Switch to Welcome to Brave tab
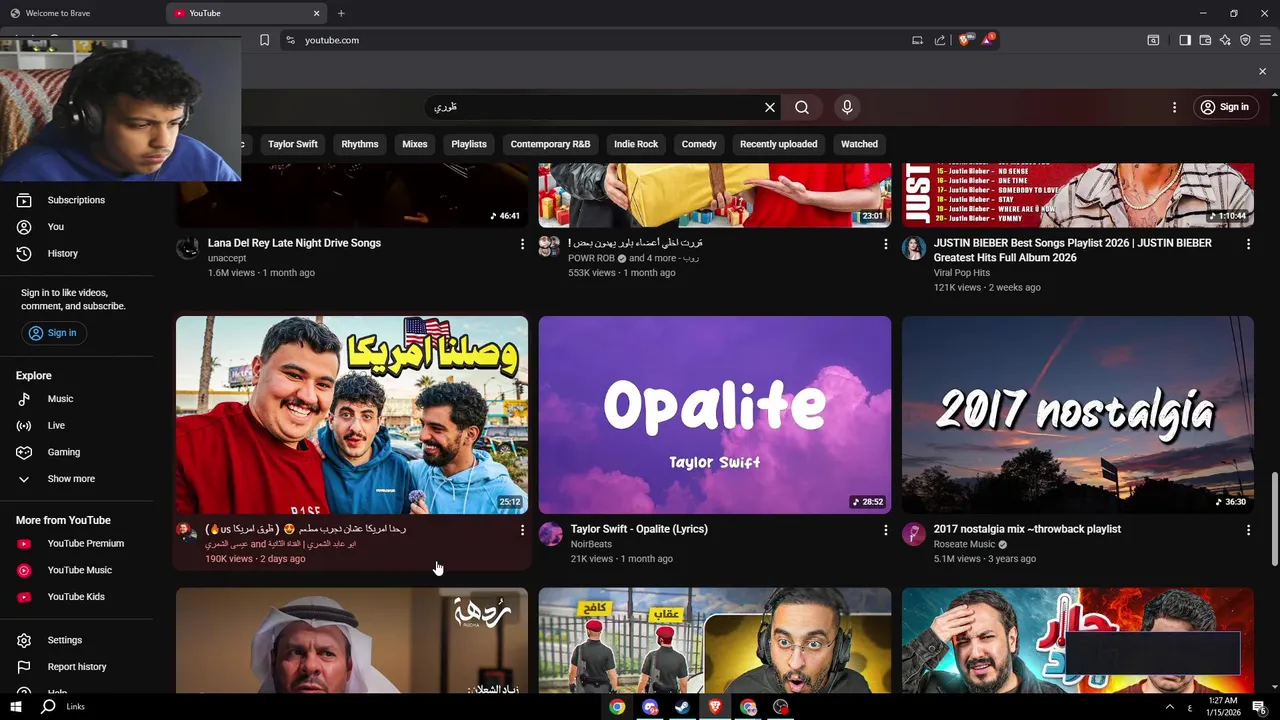 click(80, 13)
